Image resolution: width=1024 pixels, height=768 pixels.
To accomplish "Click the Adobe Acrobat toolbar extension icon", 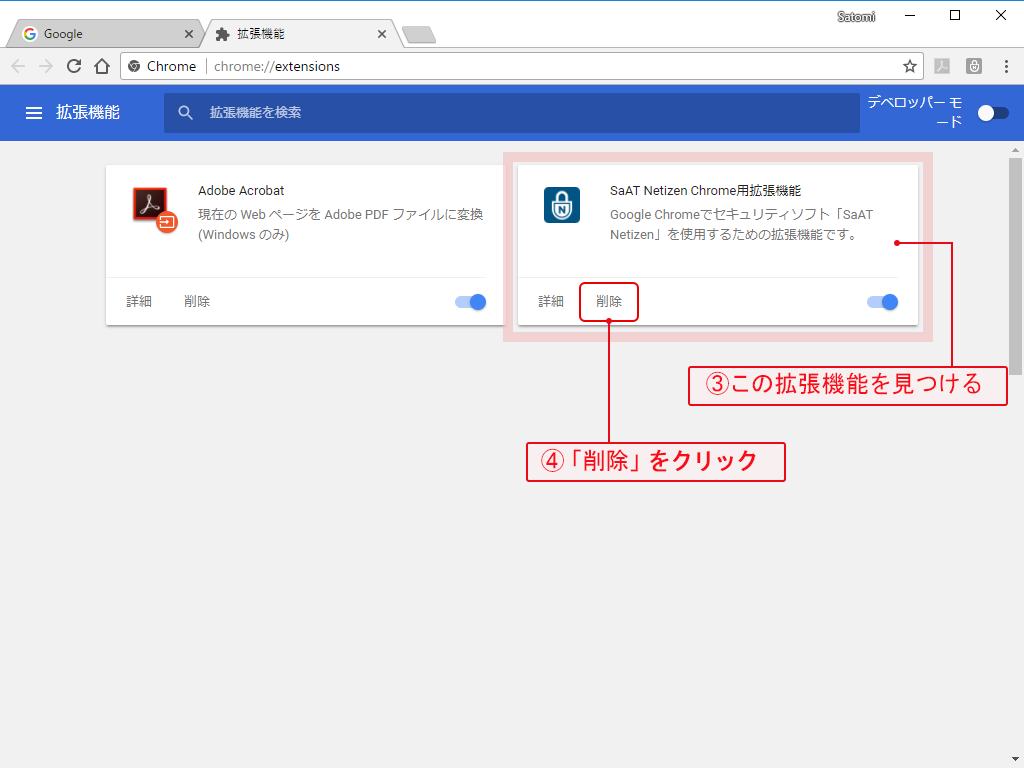I will [942, 66].
